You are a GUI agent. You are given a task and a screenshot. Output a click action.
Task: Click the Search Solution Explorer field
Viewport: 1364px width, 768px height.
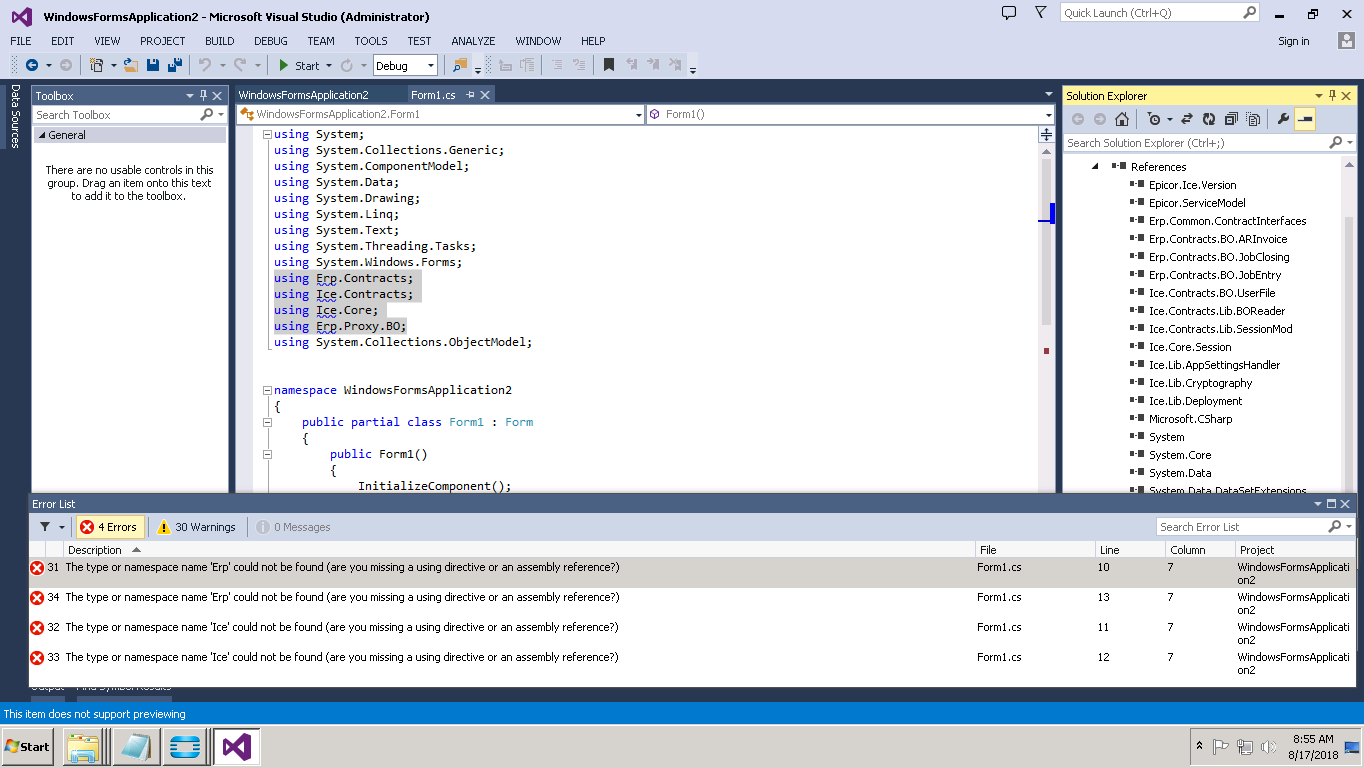1196,143
